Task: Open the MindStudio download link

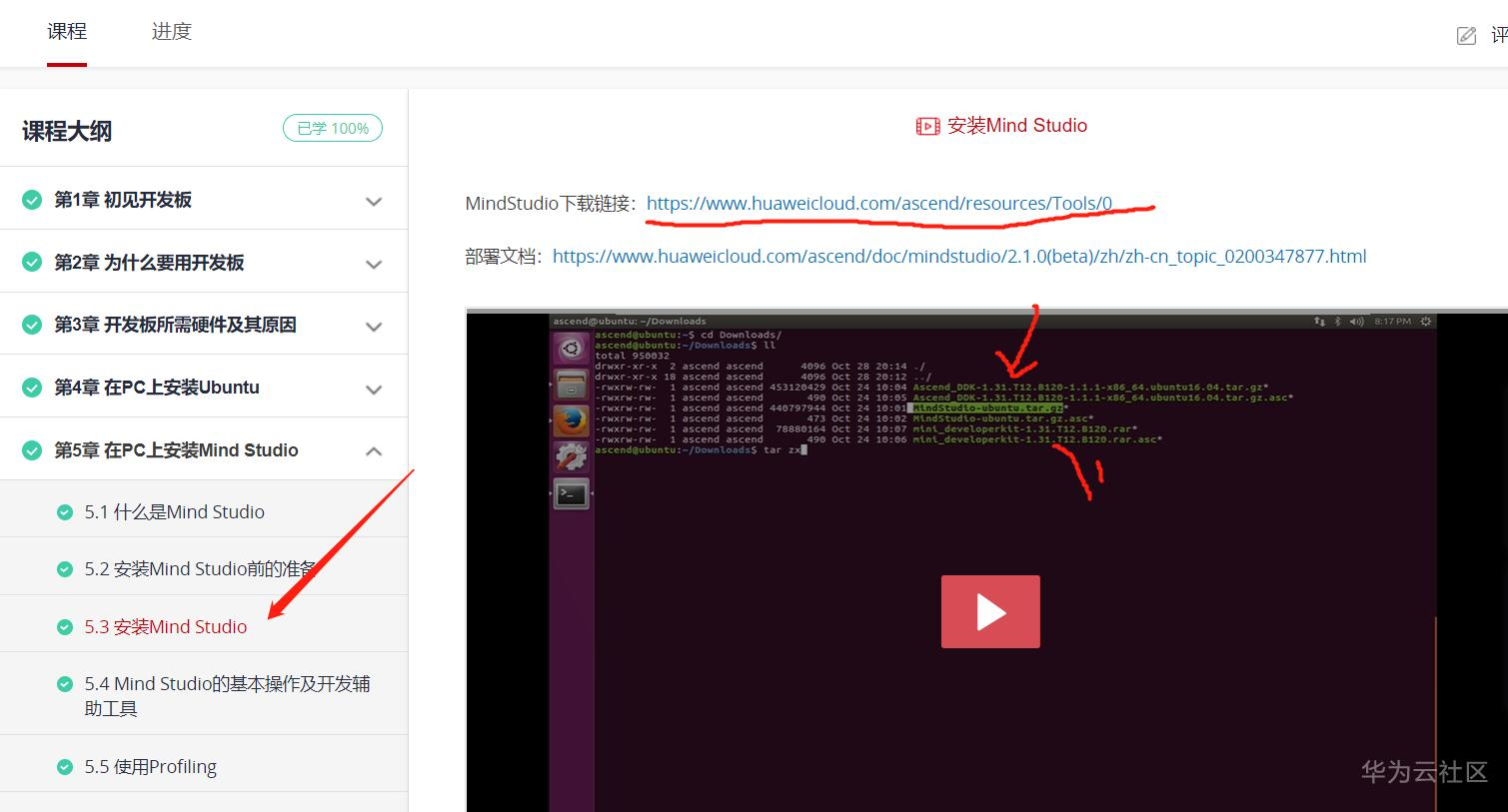Action: (x=879, y=204)
